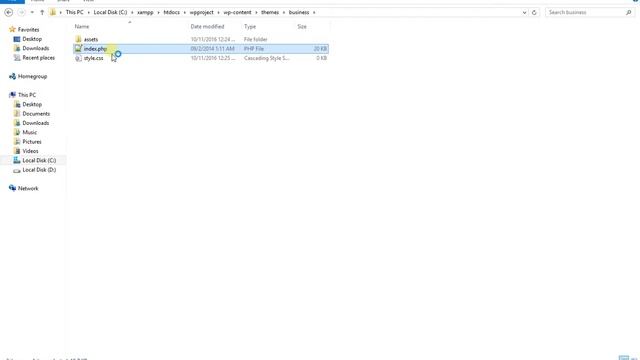
Task: Click 'File folder' type cell
Action: (x=256, y=40)
